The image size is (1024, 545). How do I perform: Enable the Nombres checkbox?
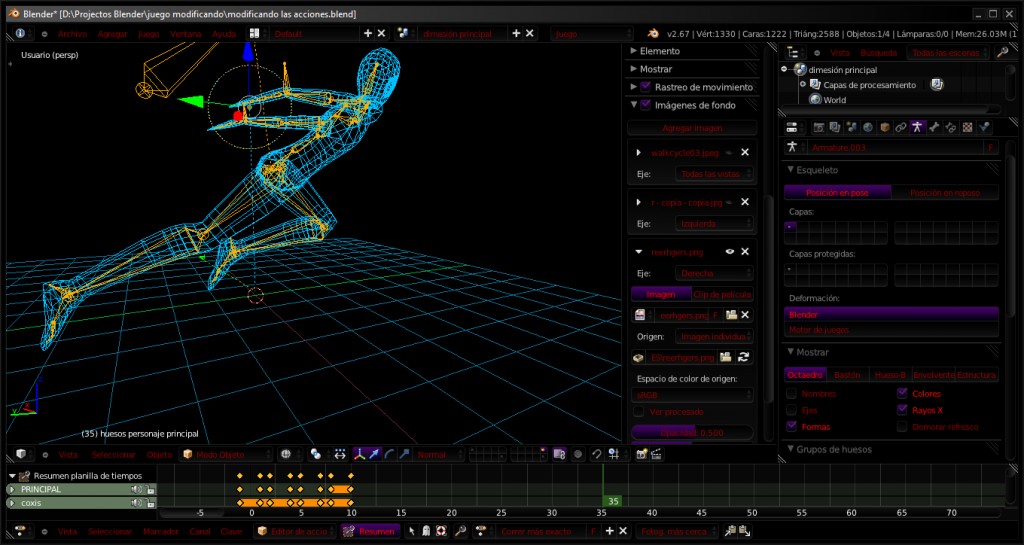click(792, 394)
